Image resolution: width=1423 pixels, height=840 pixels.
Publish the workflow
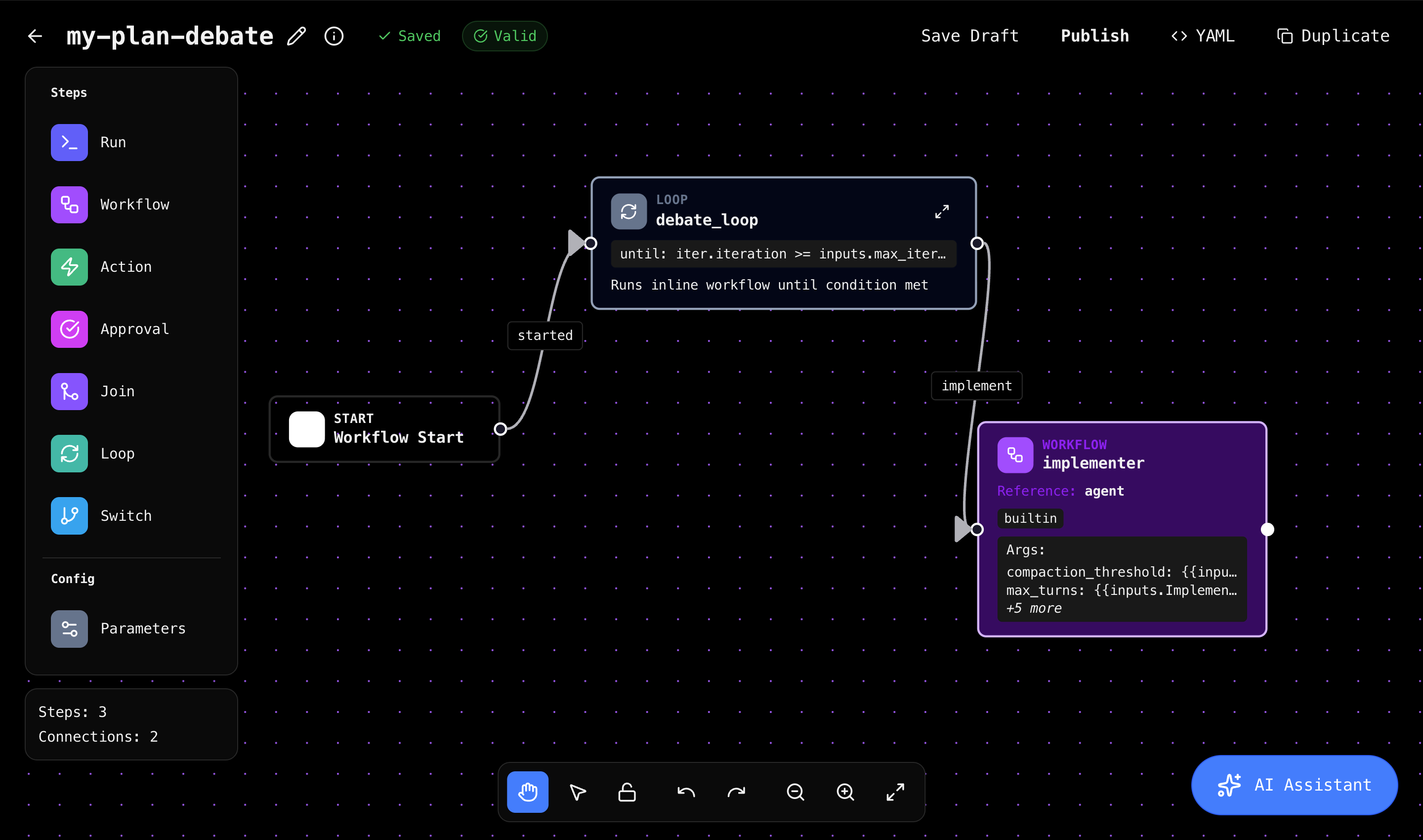(1095, 36)
